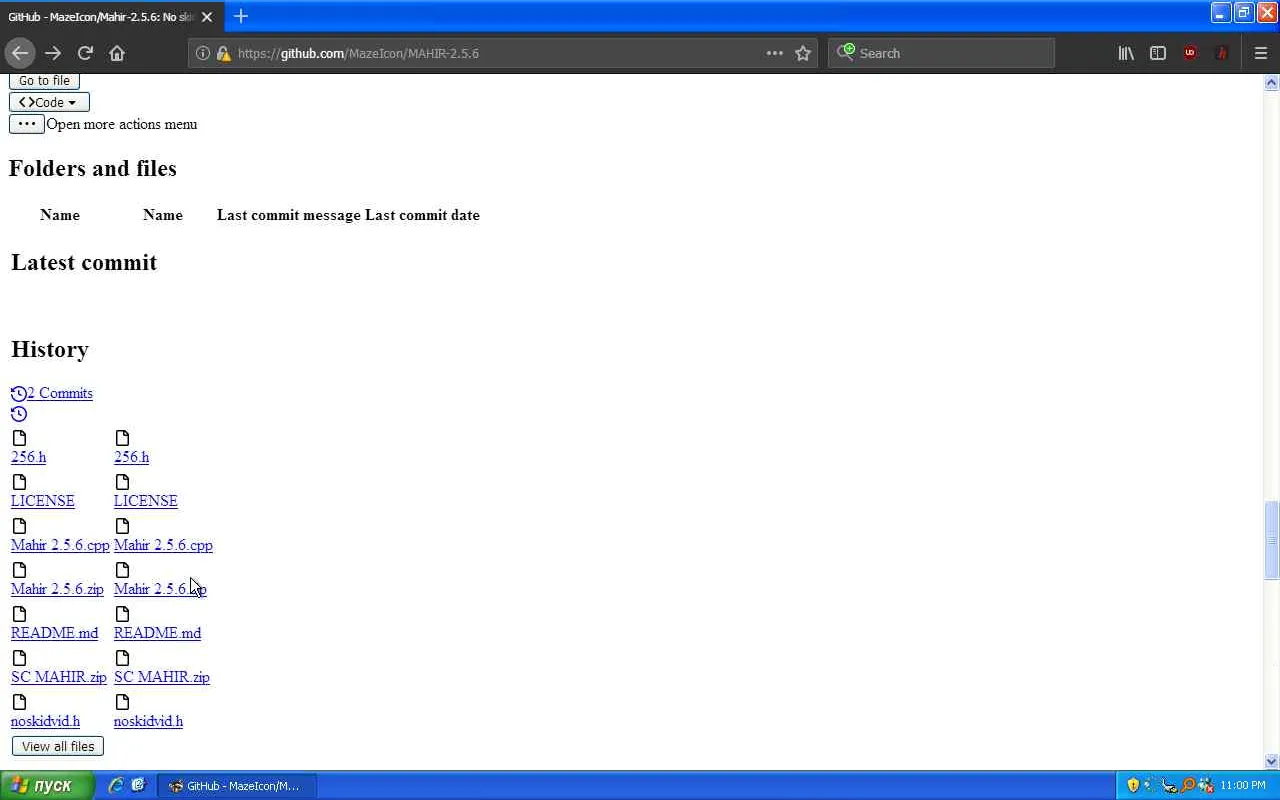1280x800 pixels.
Task: Open a new browser tab
Action: pos(240,16)
